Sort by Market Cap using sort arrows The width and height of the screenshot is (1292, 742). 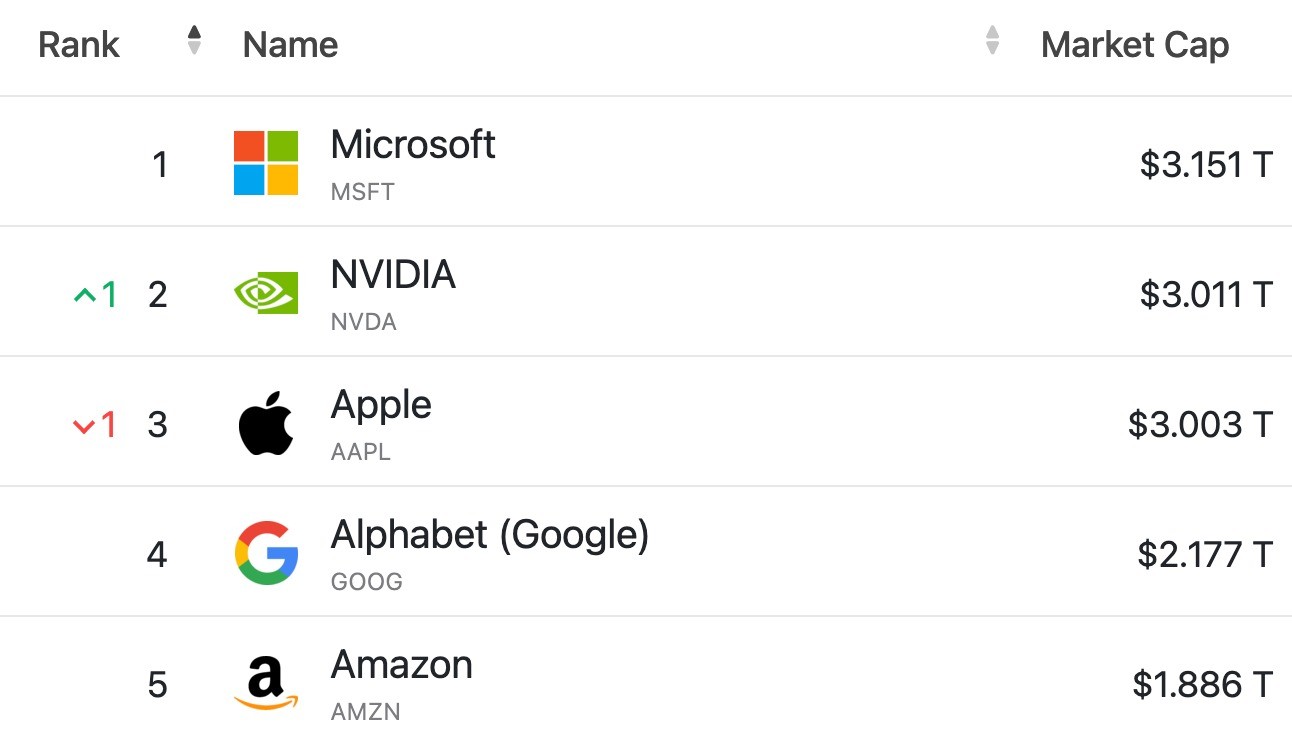point(992,41)
